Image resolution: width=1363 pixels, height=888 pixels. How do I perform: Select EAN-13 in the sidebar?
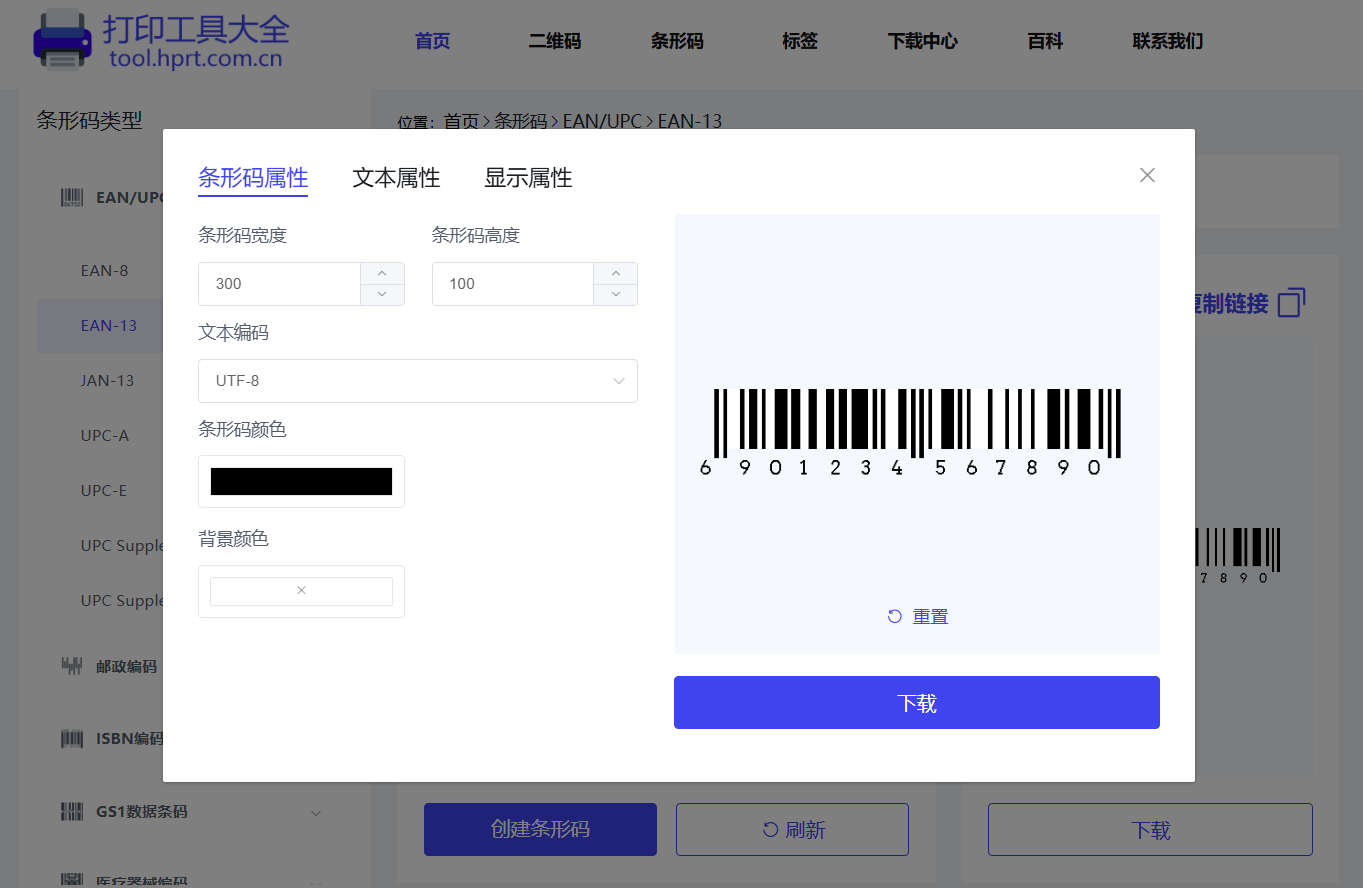pyautogui.click(x=109, y=326)
